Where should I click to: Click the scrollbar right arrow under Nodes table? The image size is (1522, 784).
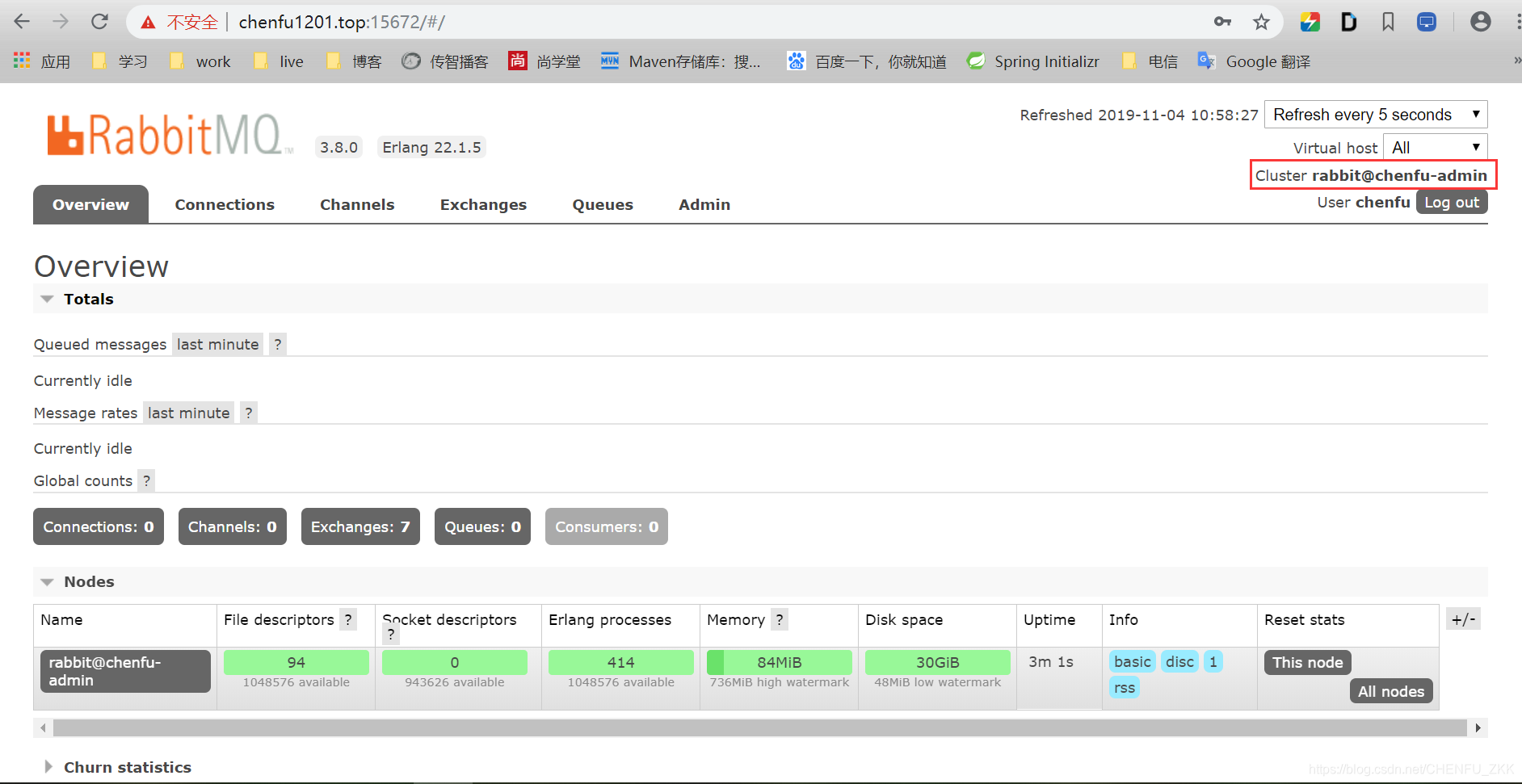point(1478,728)
